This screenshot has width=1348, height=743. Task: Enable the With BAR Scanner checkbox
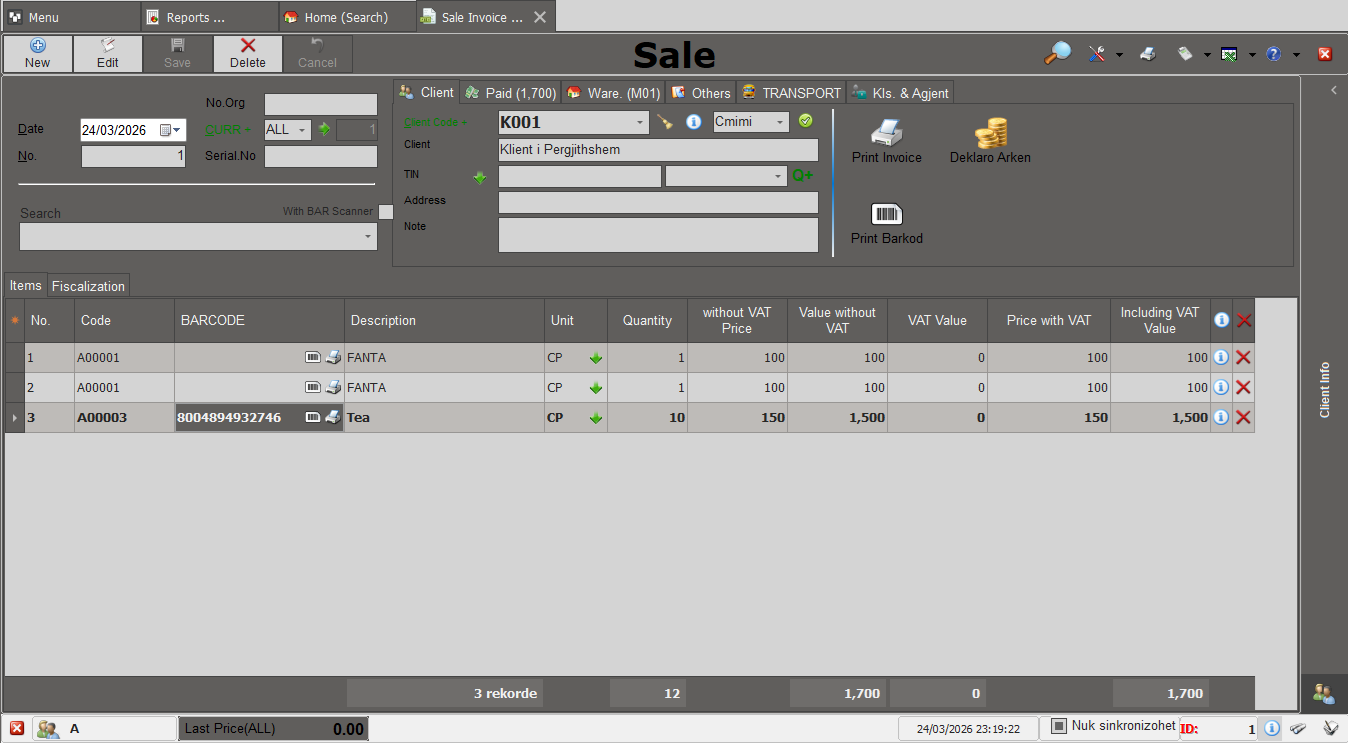pos(386,211)
